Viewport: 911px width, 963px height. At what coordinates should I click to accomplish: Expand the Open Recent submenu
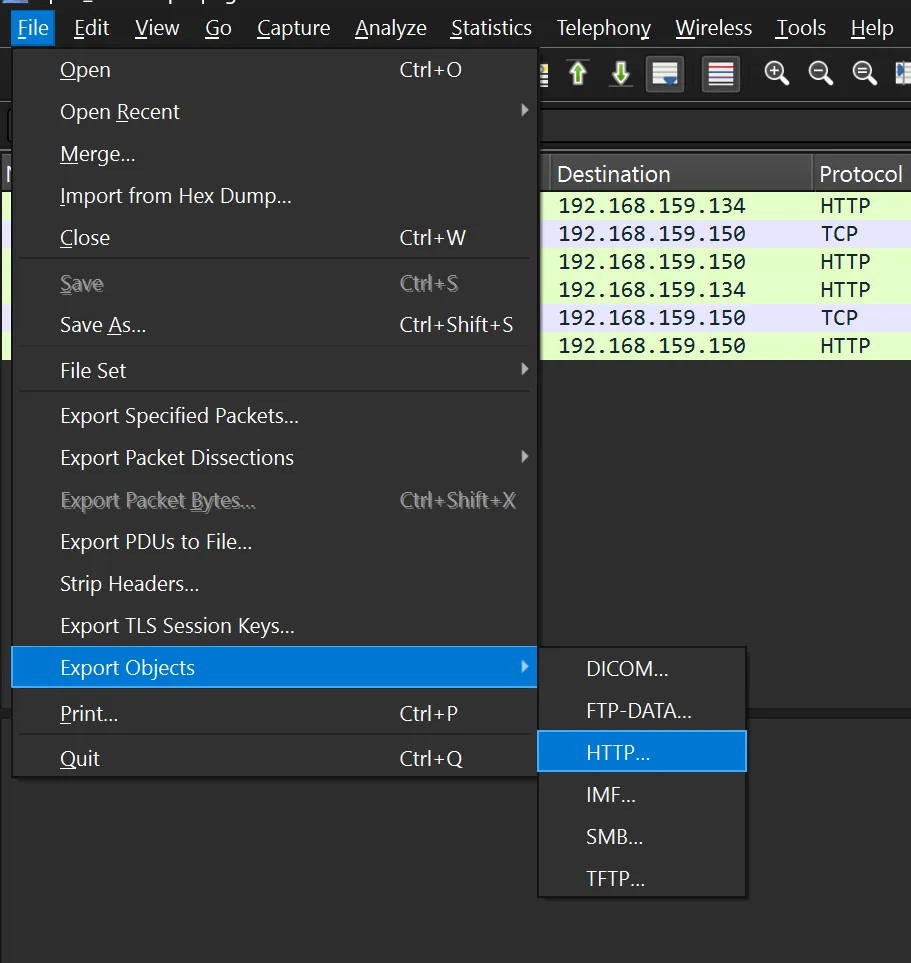(274, 112)
